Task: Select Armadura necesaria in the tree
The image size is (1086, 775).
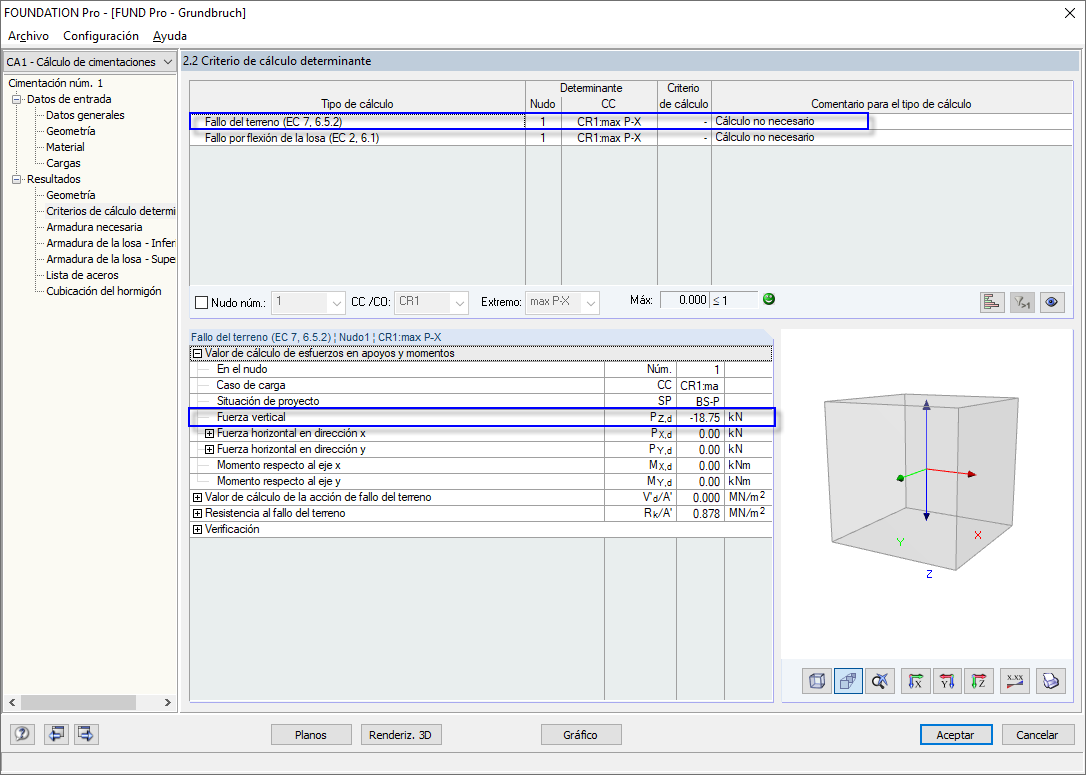Action: point(94,227)
